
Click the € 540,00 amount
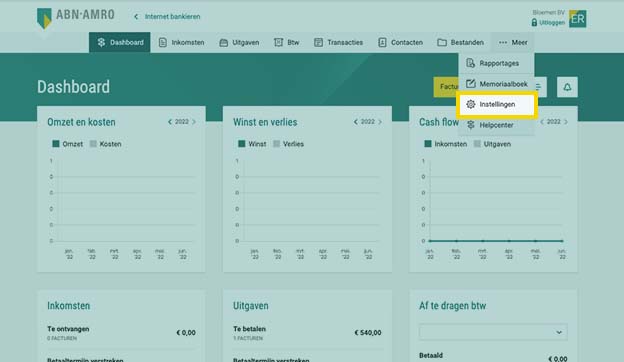tap(368, 333)
